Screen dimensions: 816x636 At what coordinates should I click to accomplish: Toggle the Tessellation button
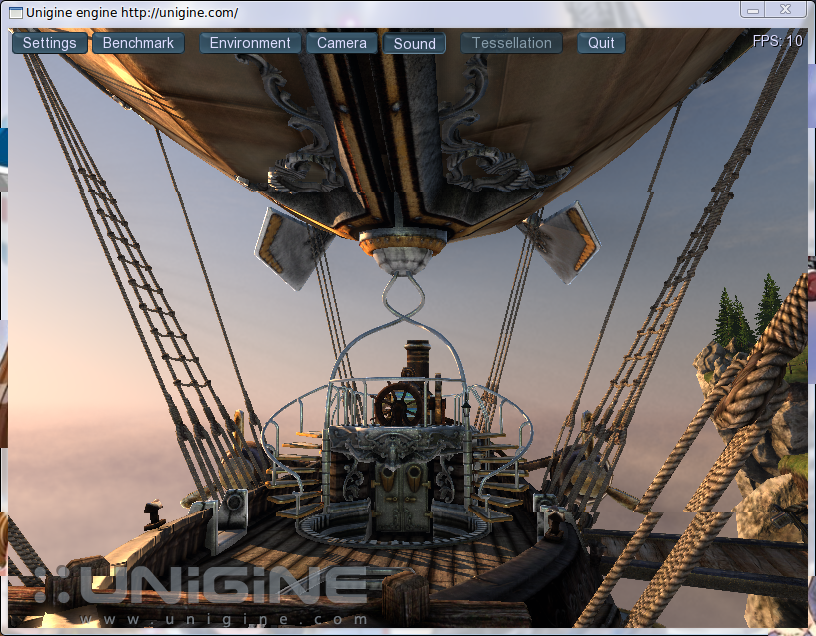click(x=512, y=43)
